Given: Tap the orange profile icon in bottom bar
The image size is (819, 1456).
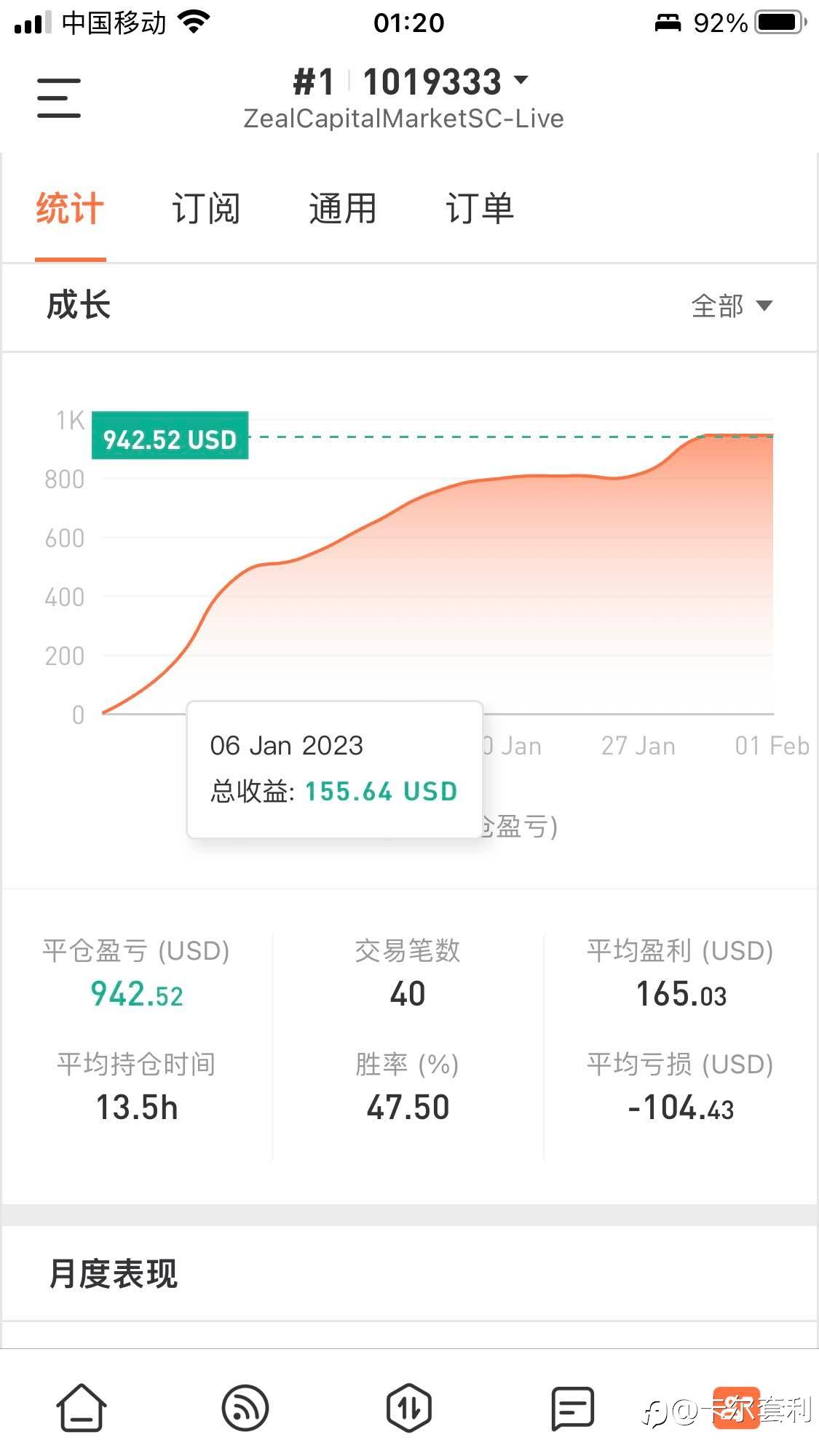Looking at the screenshot, I should [736, 1408].
